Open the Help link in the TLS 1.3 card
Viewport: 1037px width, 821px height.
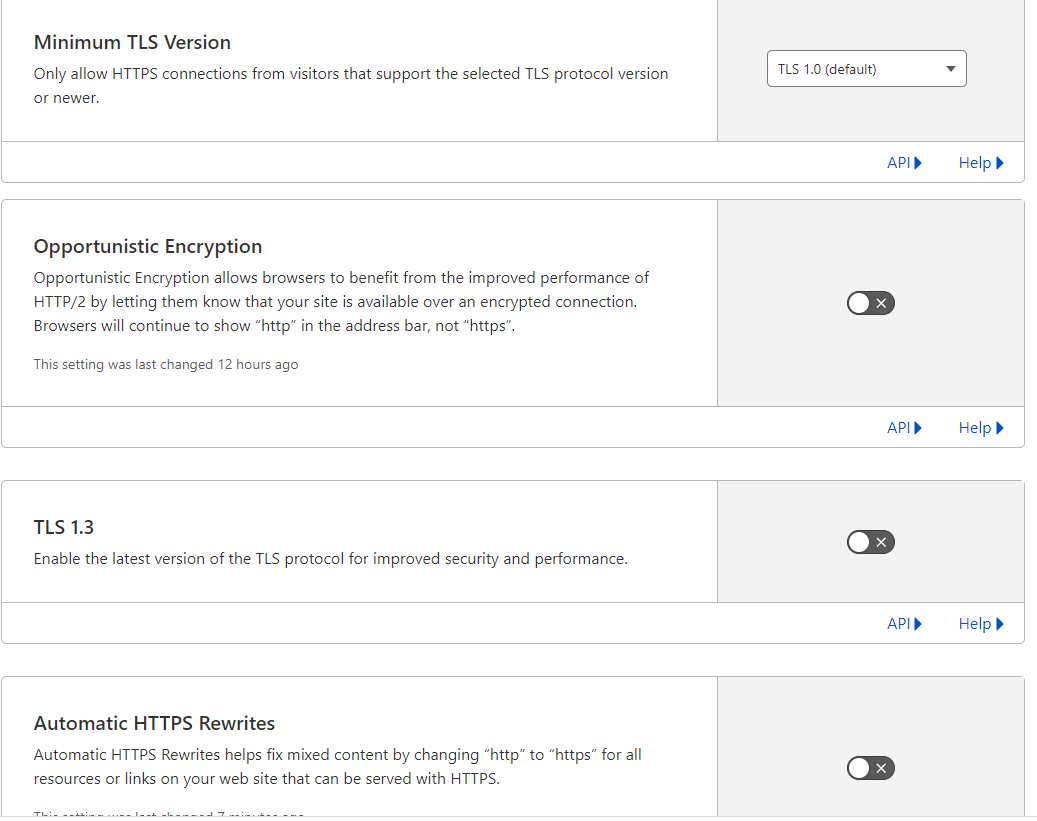tap(974, 624)
